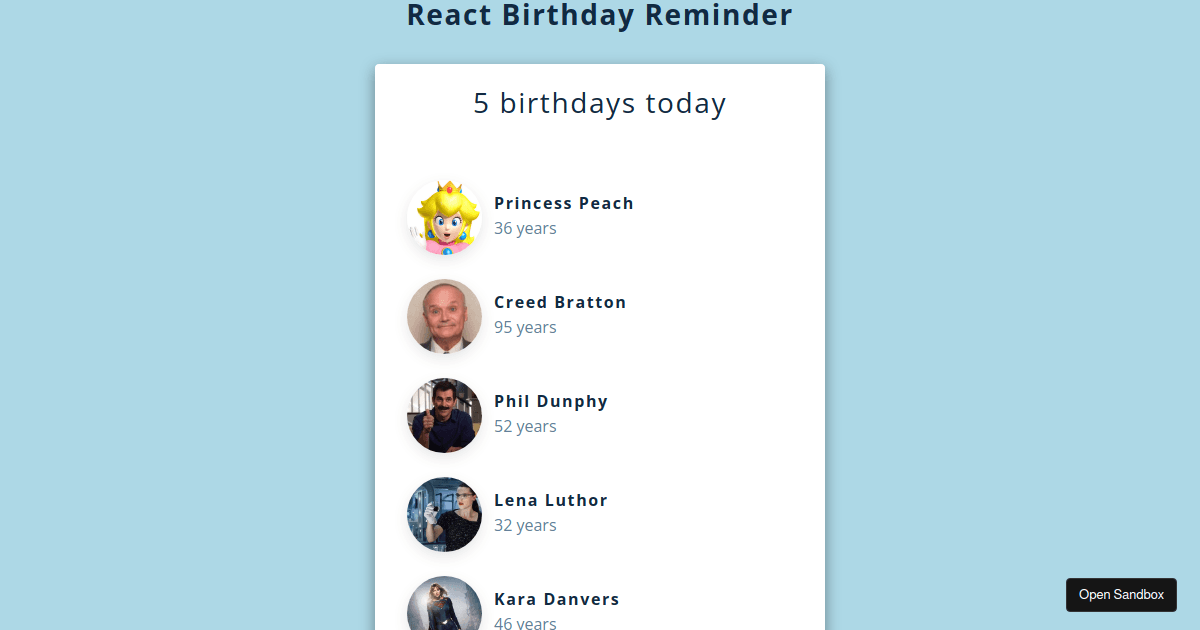Click the '5 birthdays today' heading
The image size is (1200, 630).
599,102
